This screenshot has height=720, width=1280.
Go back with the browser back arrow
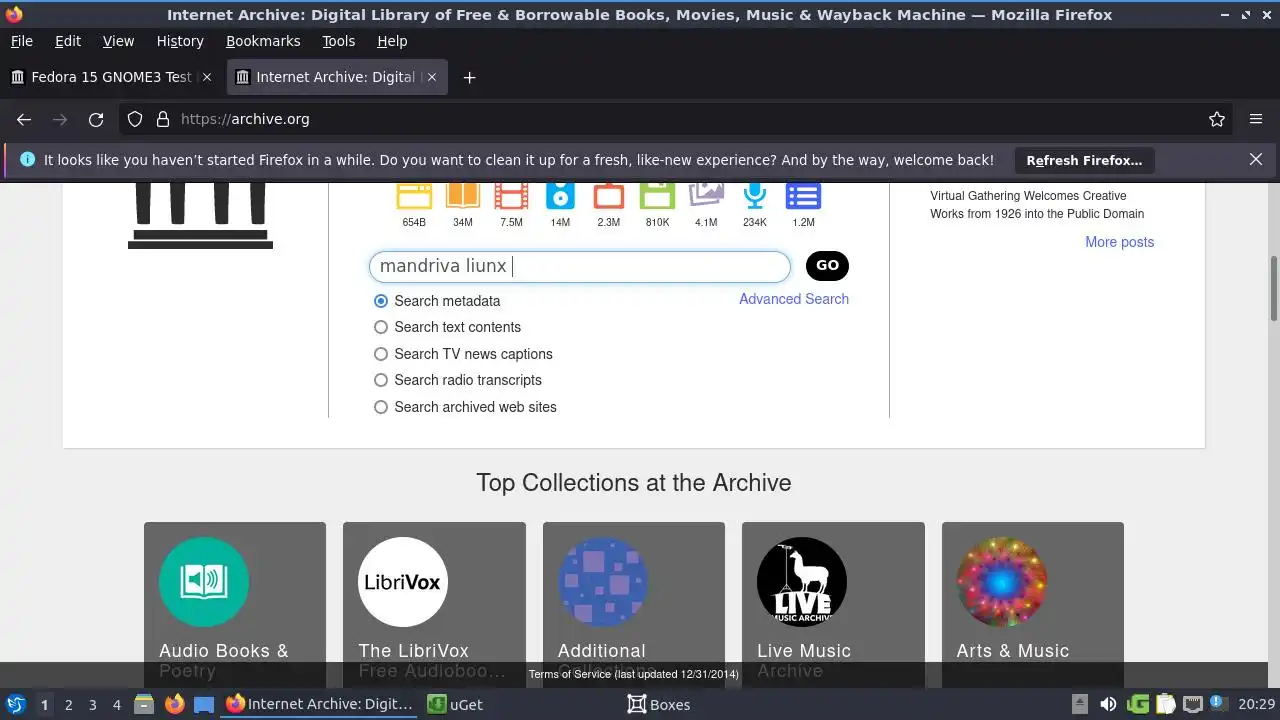coord(24,119)
